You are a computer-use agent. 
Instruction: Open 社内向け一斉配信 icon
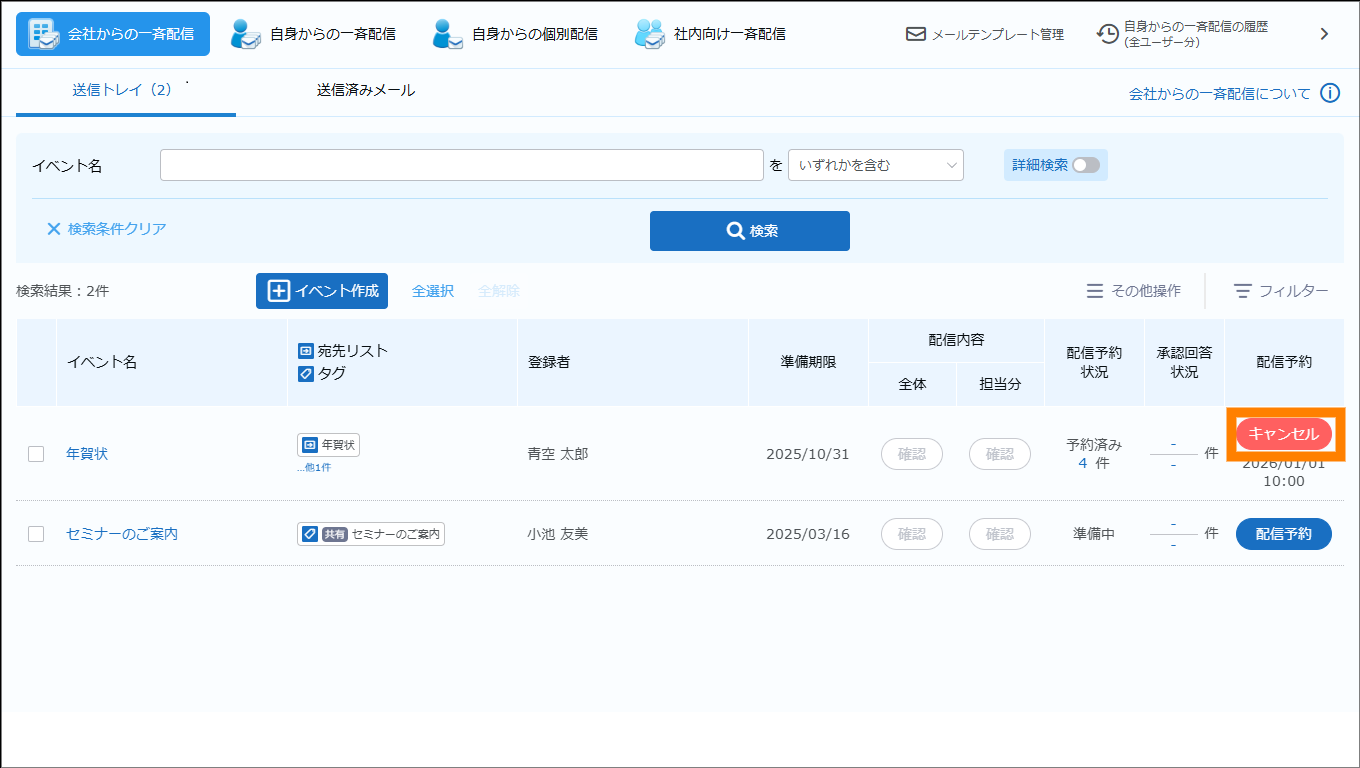tap(650, 34)
